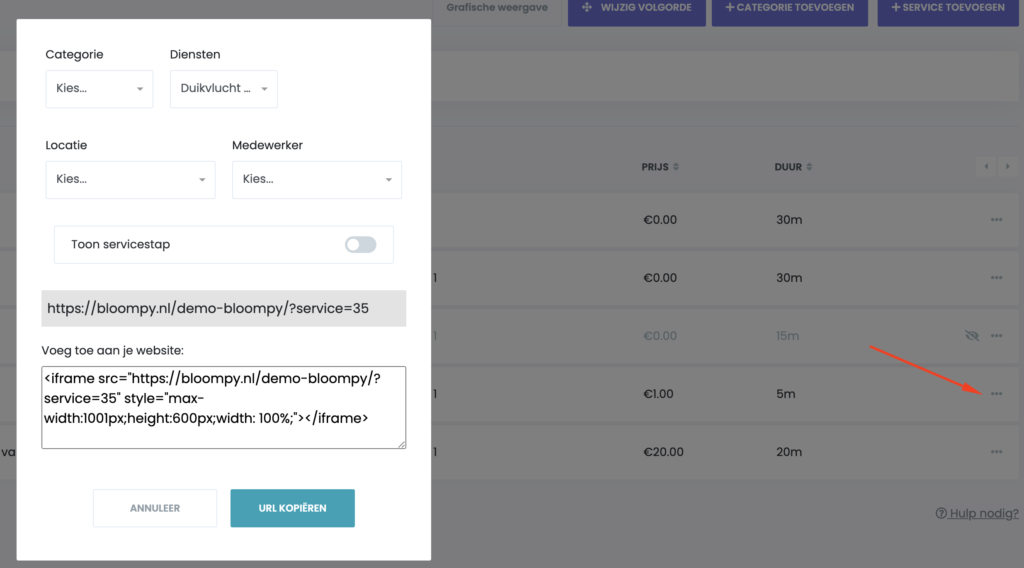This screenshot has height=568, width=1024.
Task: Click the hidden-eye icon on the 15m row
Action: [x=971, y=336]
